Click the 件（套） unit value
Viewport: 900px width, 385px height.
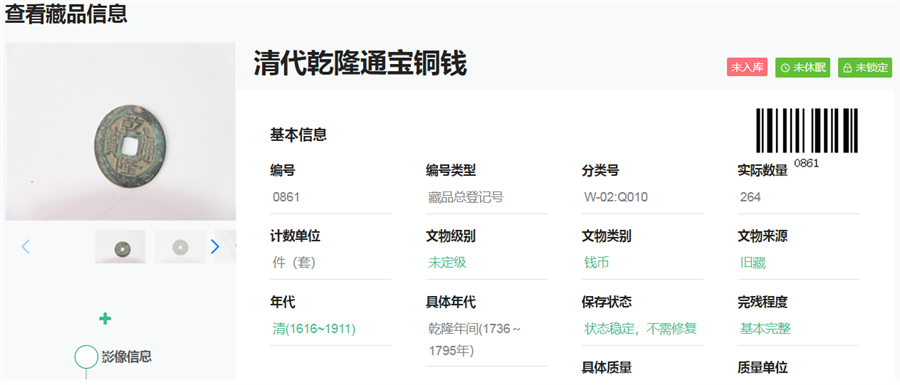(x=294, y=263)
